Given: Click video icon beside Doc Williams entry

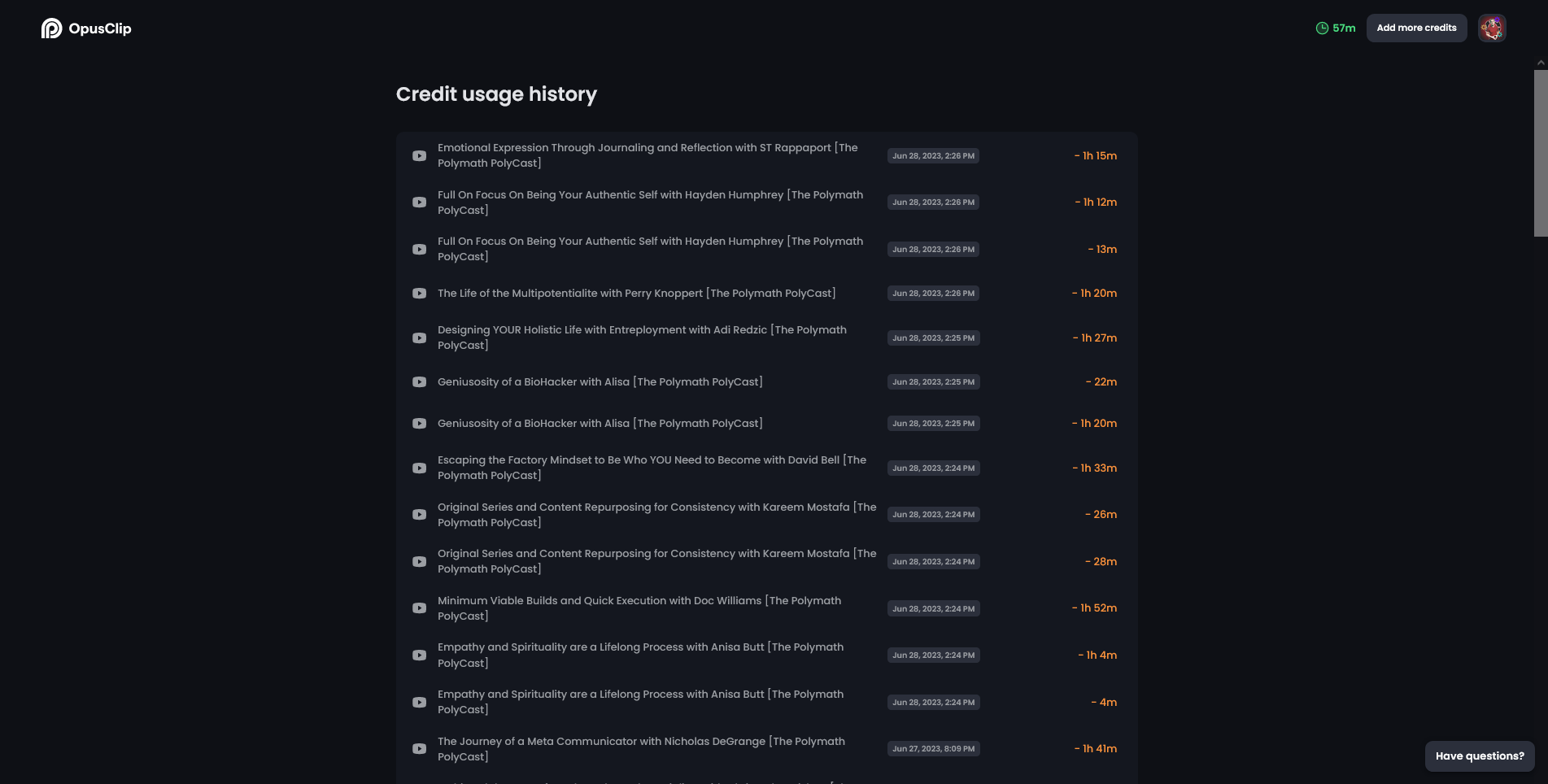Looking at the screenshot, I should tap(419, 608).
